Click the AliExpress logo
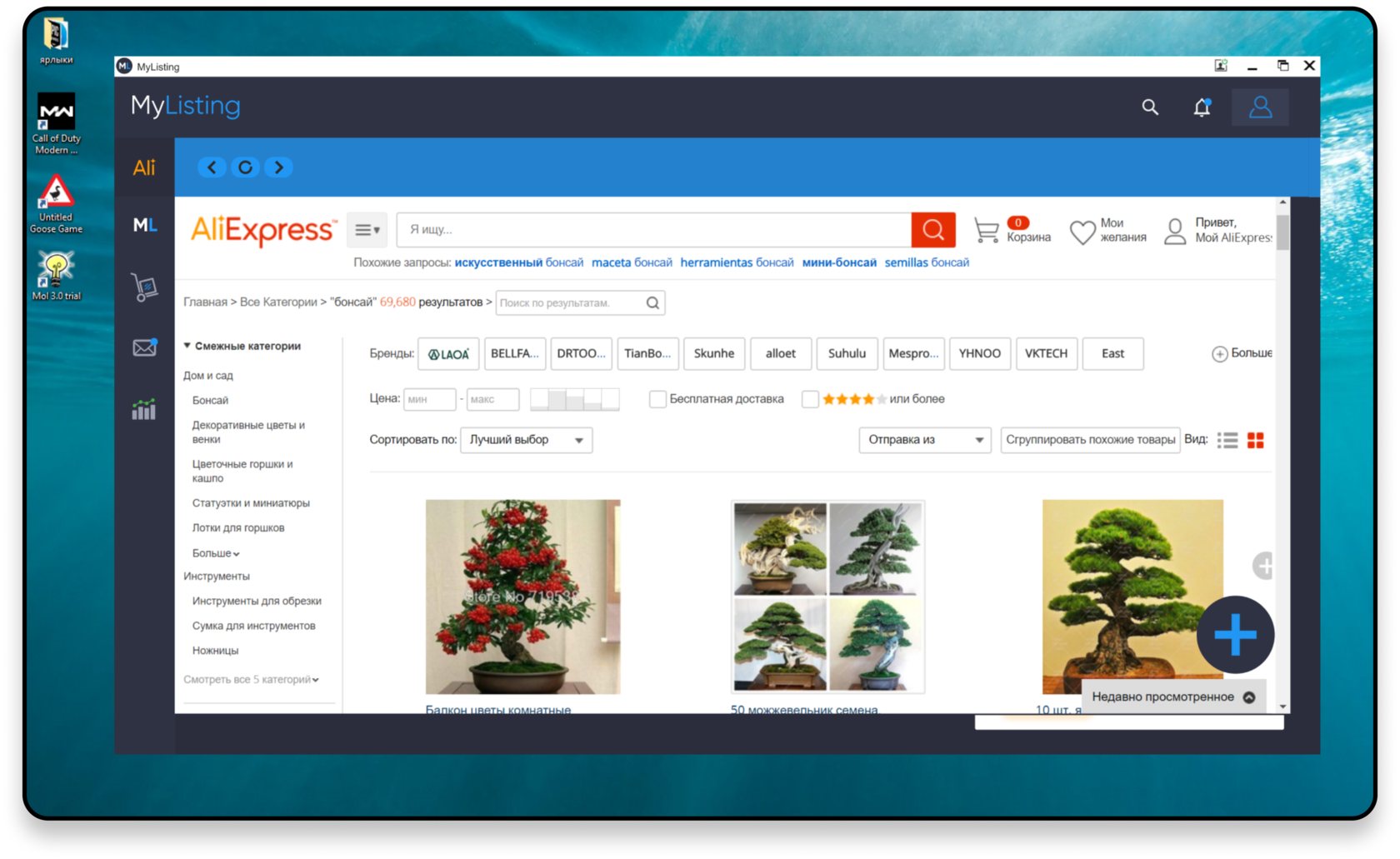Viewport: 1400px width, 859px height. [263, 230]
